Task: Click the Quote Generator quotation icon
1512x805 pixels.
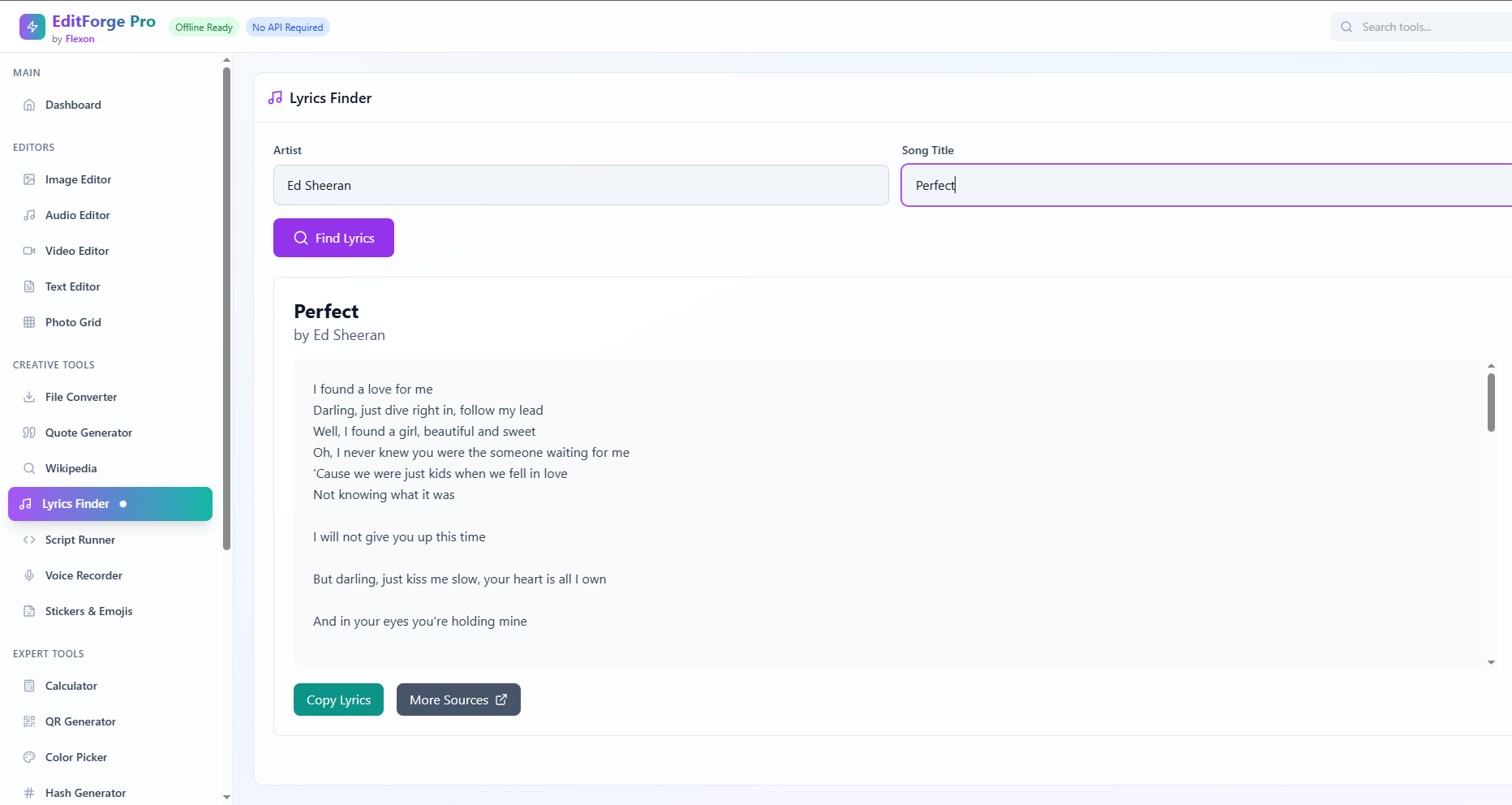Action: 29,433
